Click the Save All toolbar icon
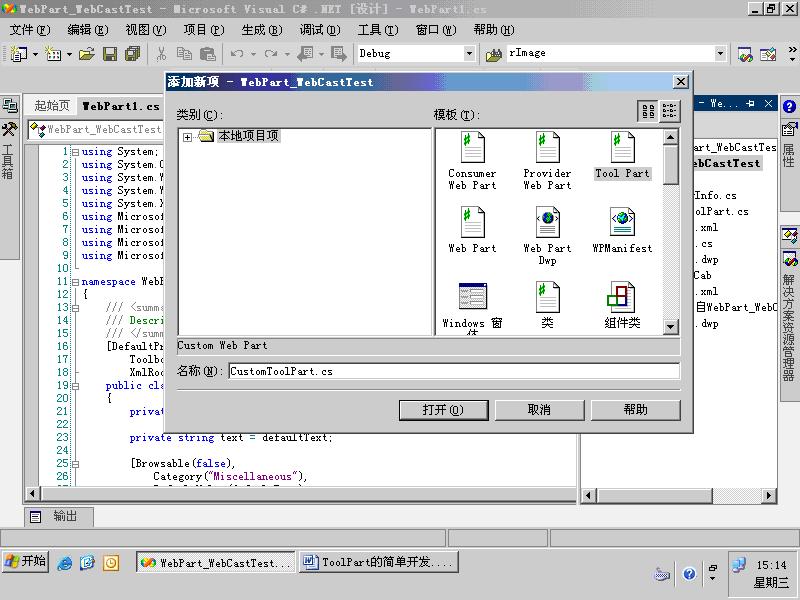The image size is (800, 600). point(133,53)
